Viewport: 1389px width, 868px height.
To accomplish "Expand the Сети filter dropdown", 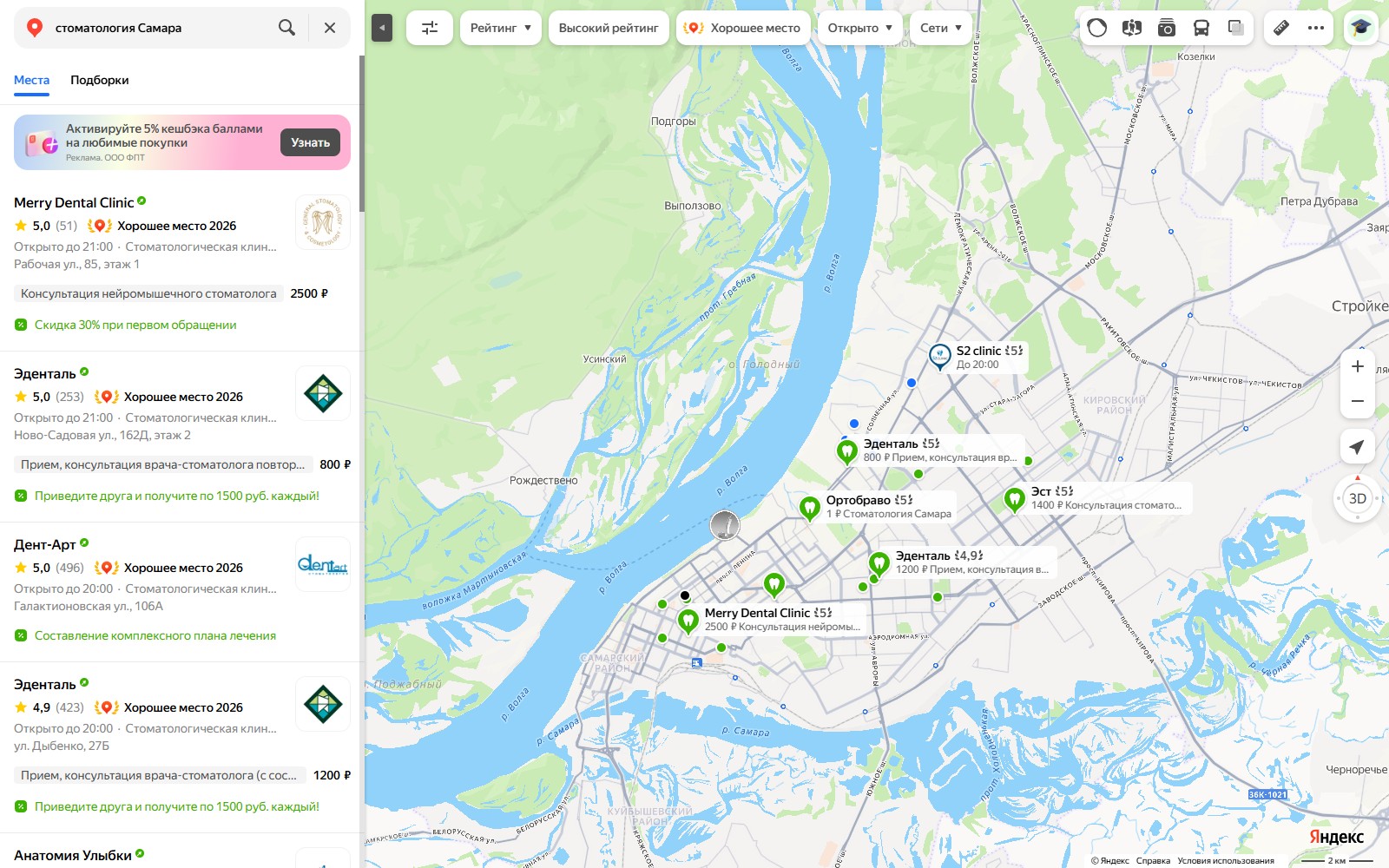I will click(x=941, y=28).
